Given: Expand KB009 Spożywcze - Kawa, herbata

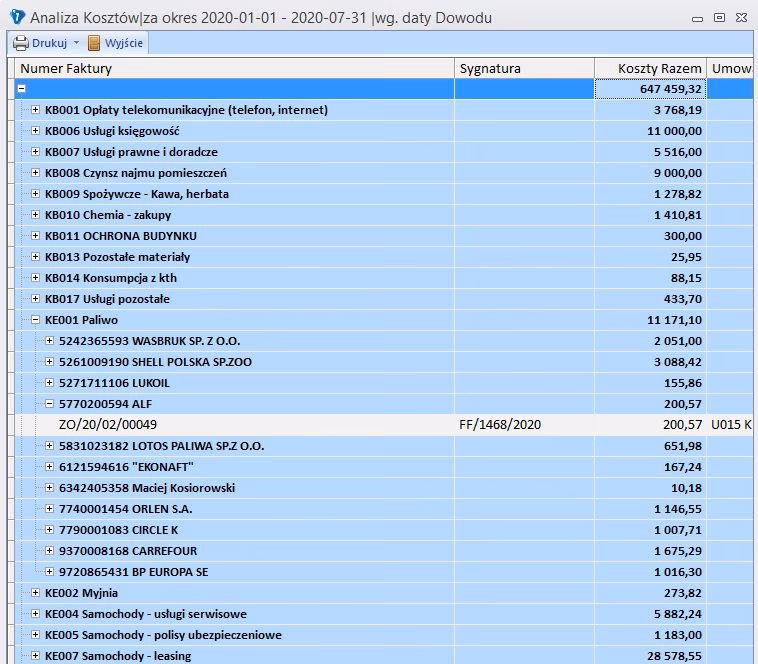Looking at the screenshot, I should point(35,194).
